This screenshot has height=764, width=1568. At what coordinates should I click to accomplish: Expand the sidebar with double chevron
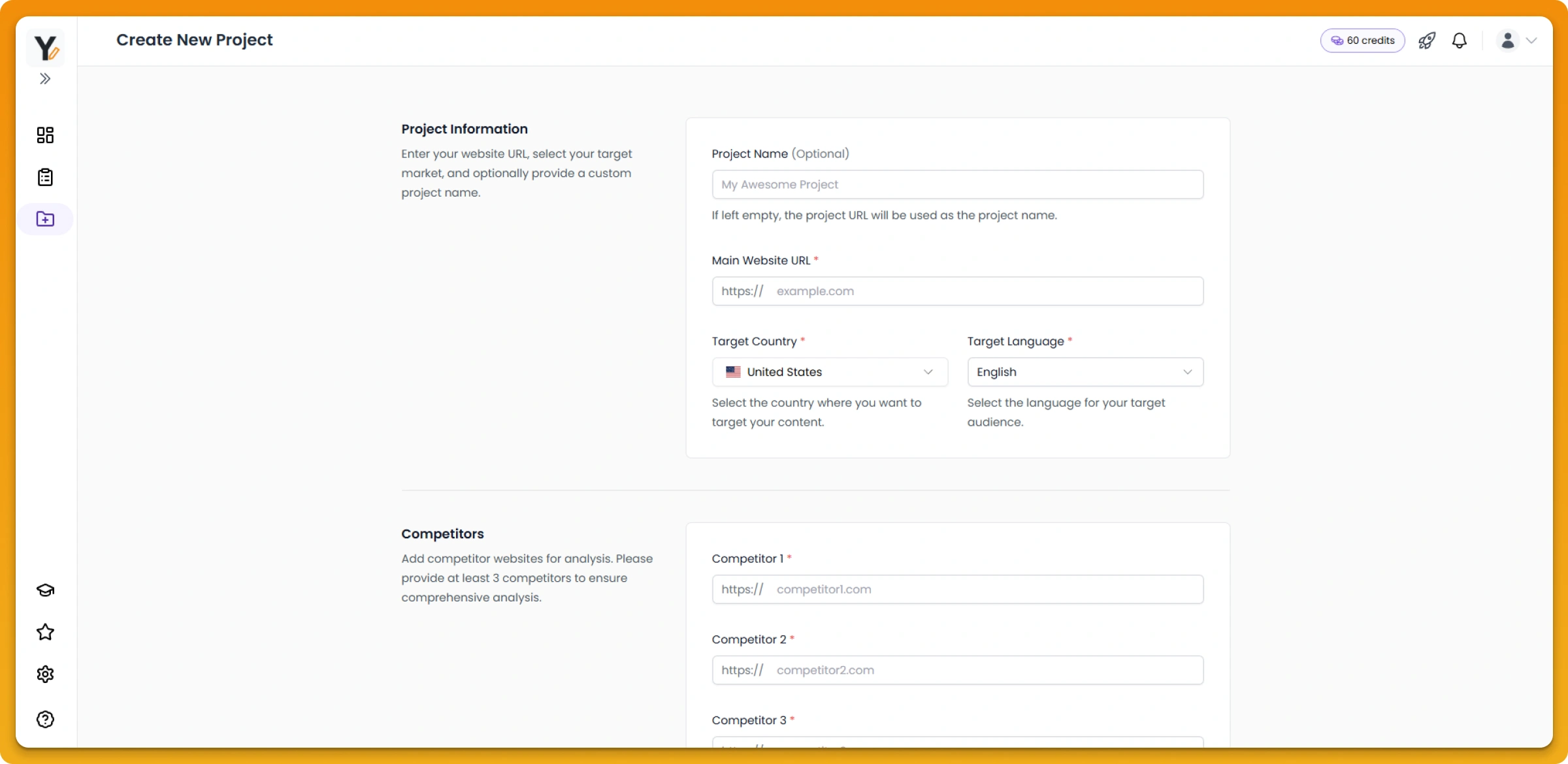coord(45,79)
